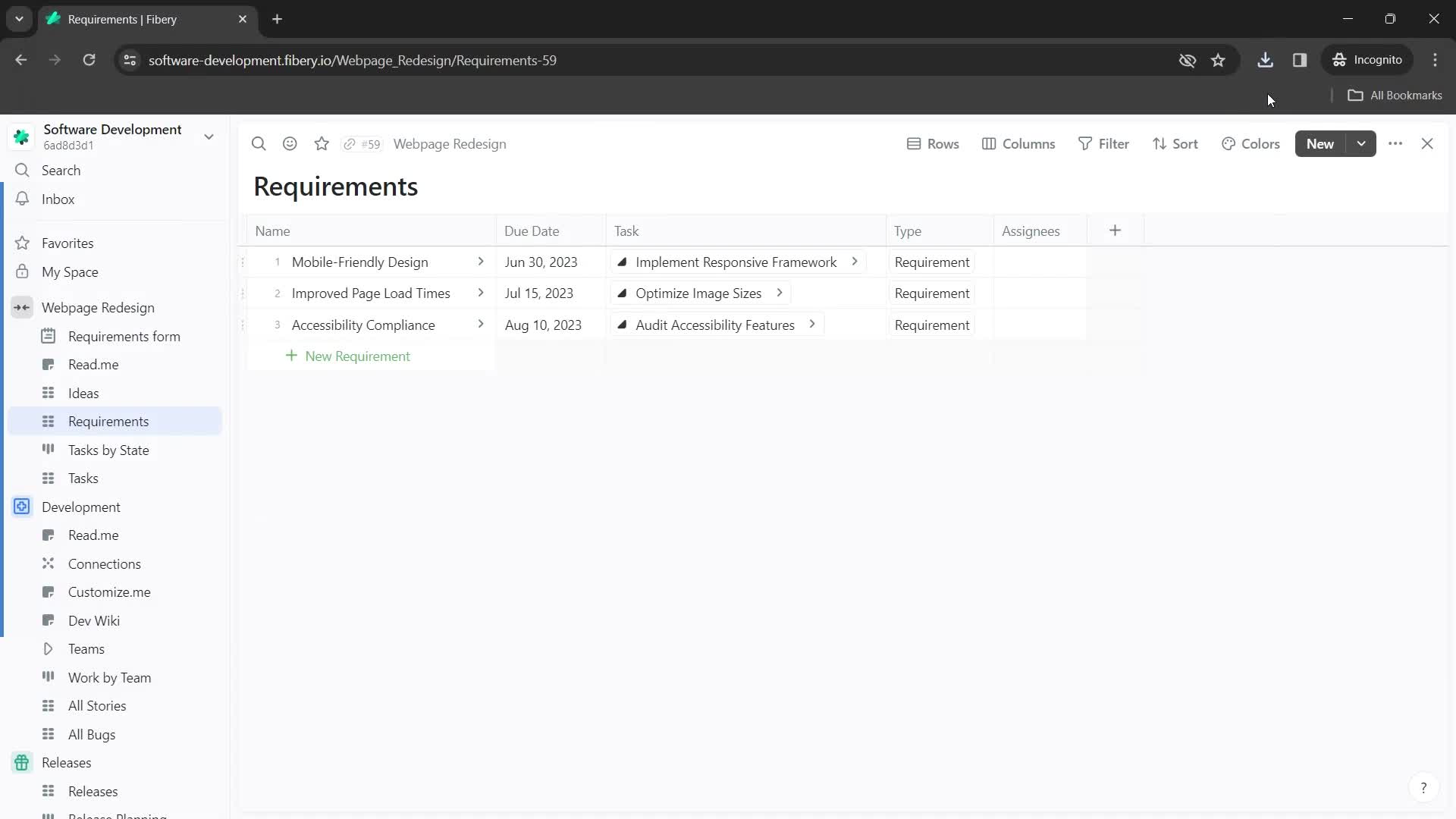Select the Jul 15, 2023 due date cell

pyautogui.click(x=551, y=293)
